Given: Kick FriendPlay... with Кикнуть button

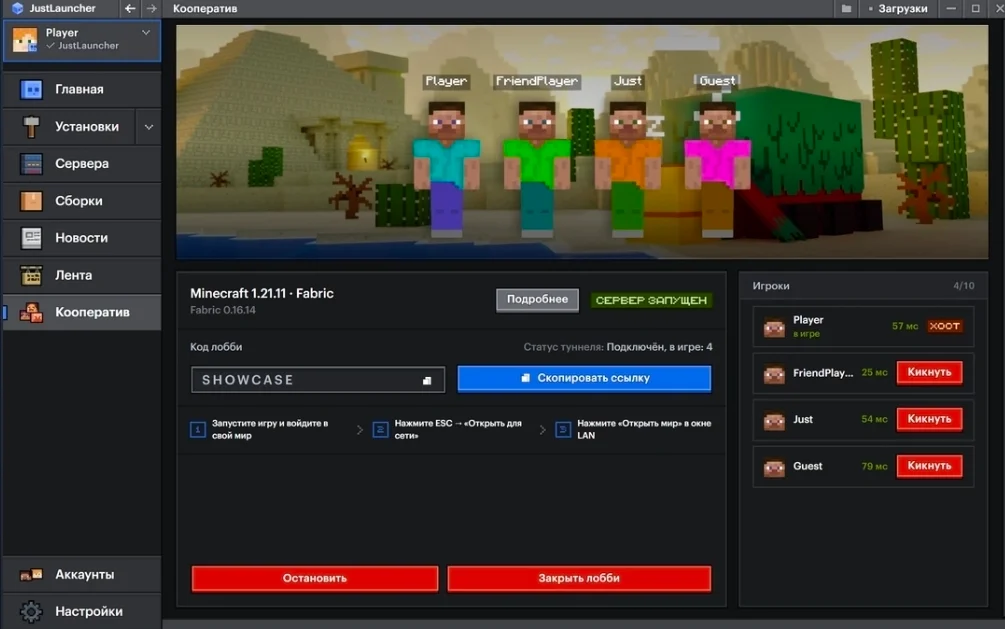Looking at the screenshot, I should click(929, 373).
